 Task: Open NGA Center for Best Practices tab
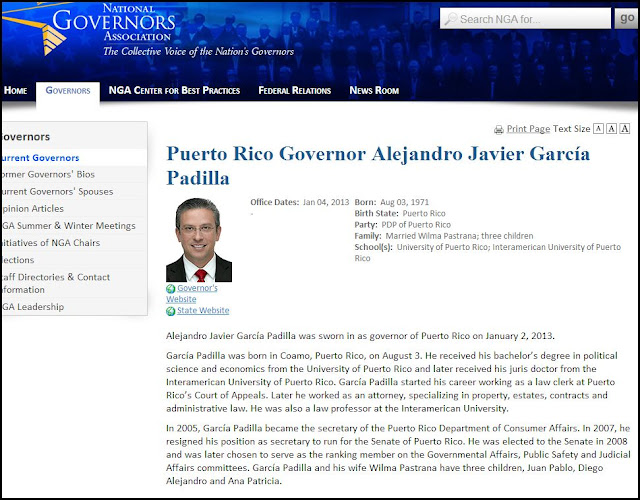click(x=174, y=90)
